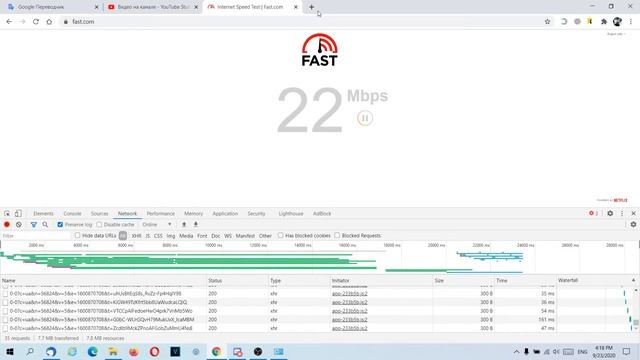Open Windows Start menu
This screenshot has width=640, height=360.
[10, 352]
